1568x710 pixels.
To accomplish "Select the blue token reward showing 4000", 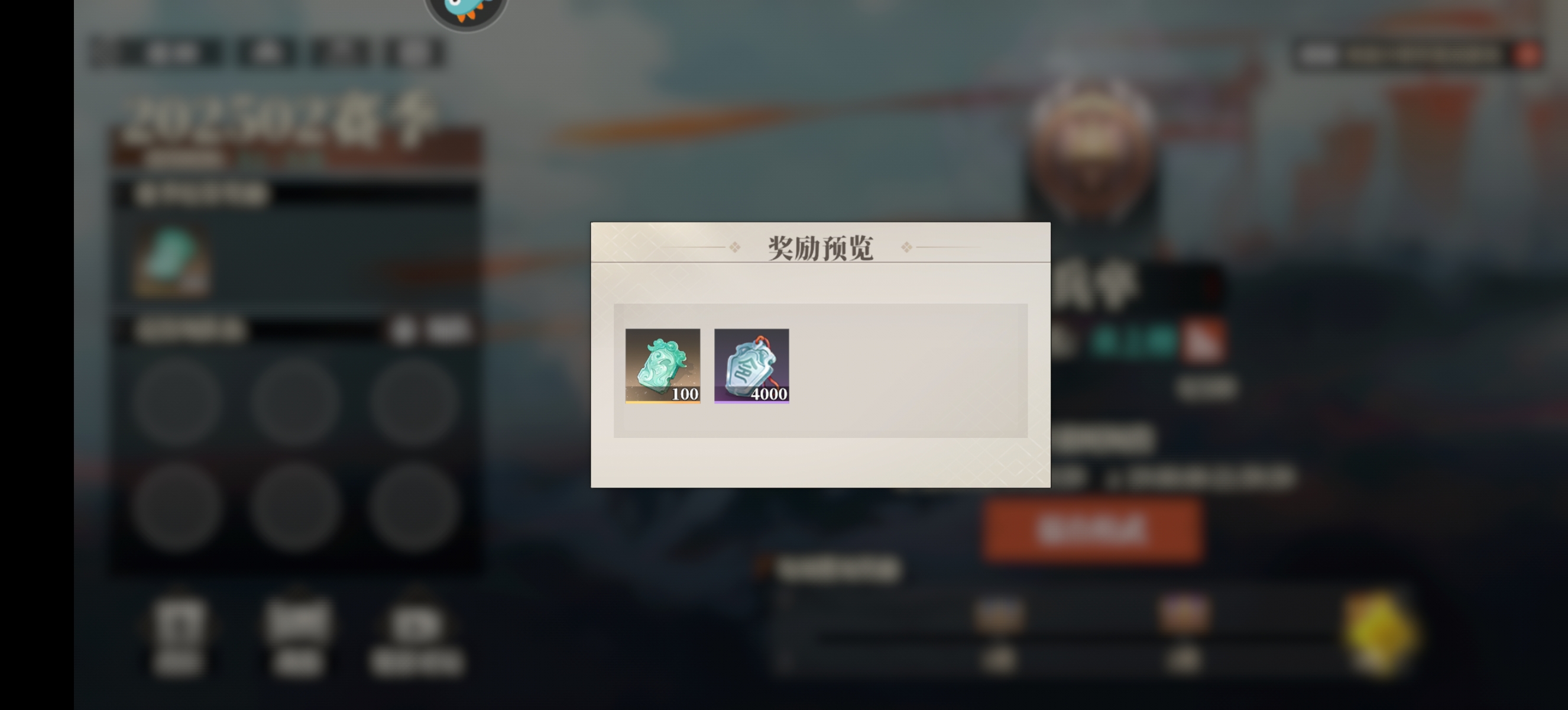I will tap(751, 366).
